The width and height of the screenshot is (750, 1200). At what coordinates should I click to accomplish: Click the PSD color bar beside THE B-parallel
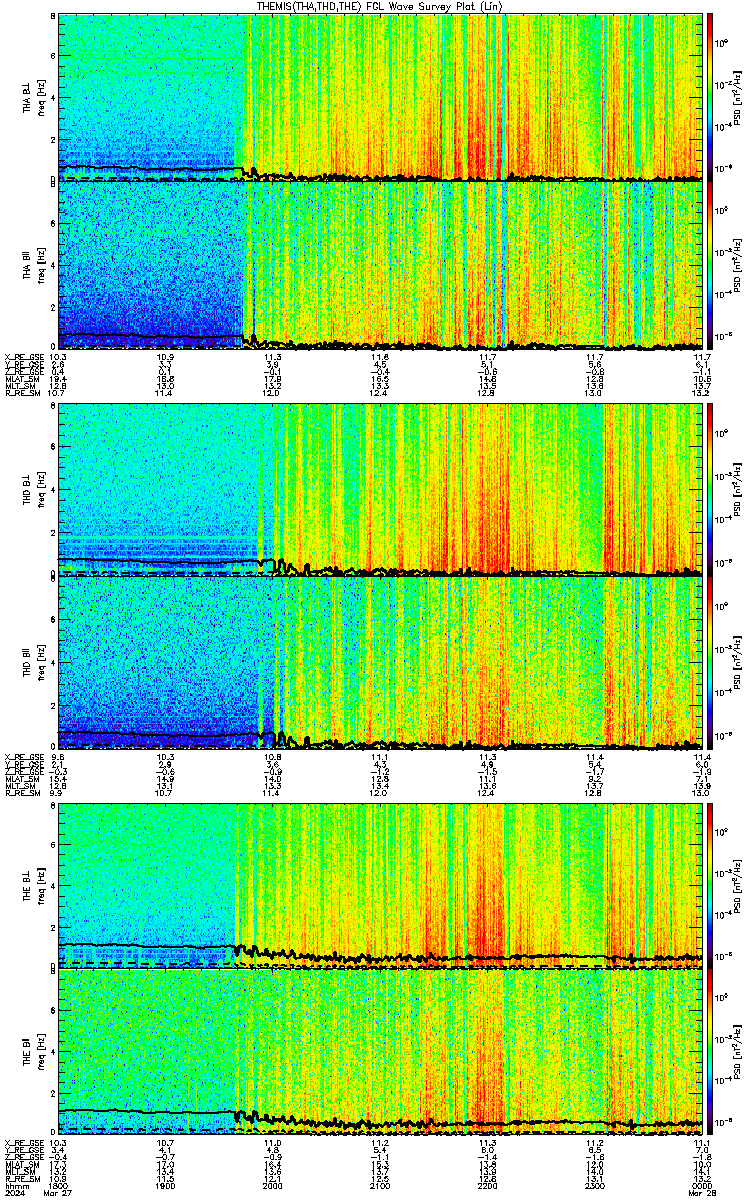[x=710, y=1053]
